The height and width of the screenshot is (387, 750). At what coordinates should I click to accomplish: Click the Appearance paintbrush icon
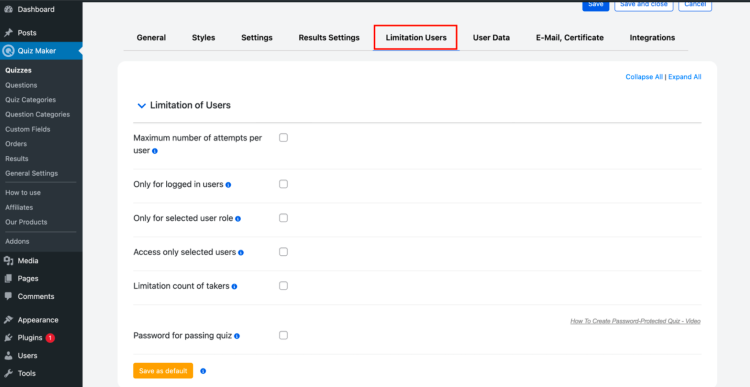(8, 320)
